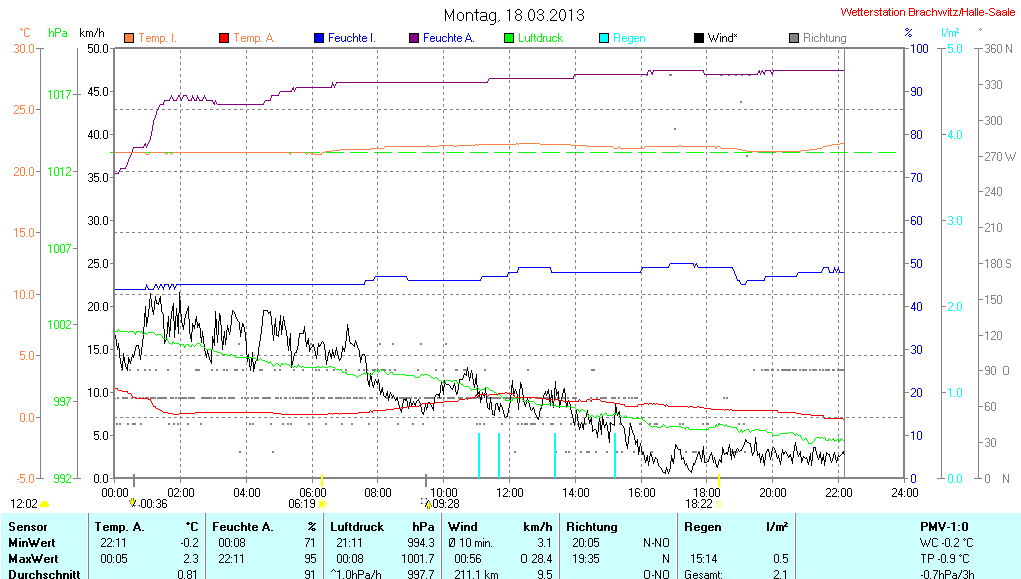
Task: Click the blue Feuchte I. legend swatch
Action: click(x=318, y=38)
